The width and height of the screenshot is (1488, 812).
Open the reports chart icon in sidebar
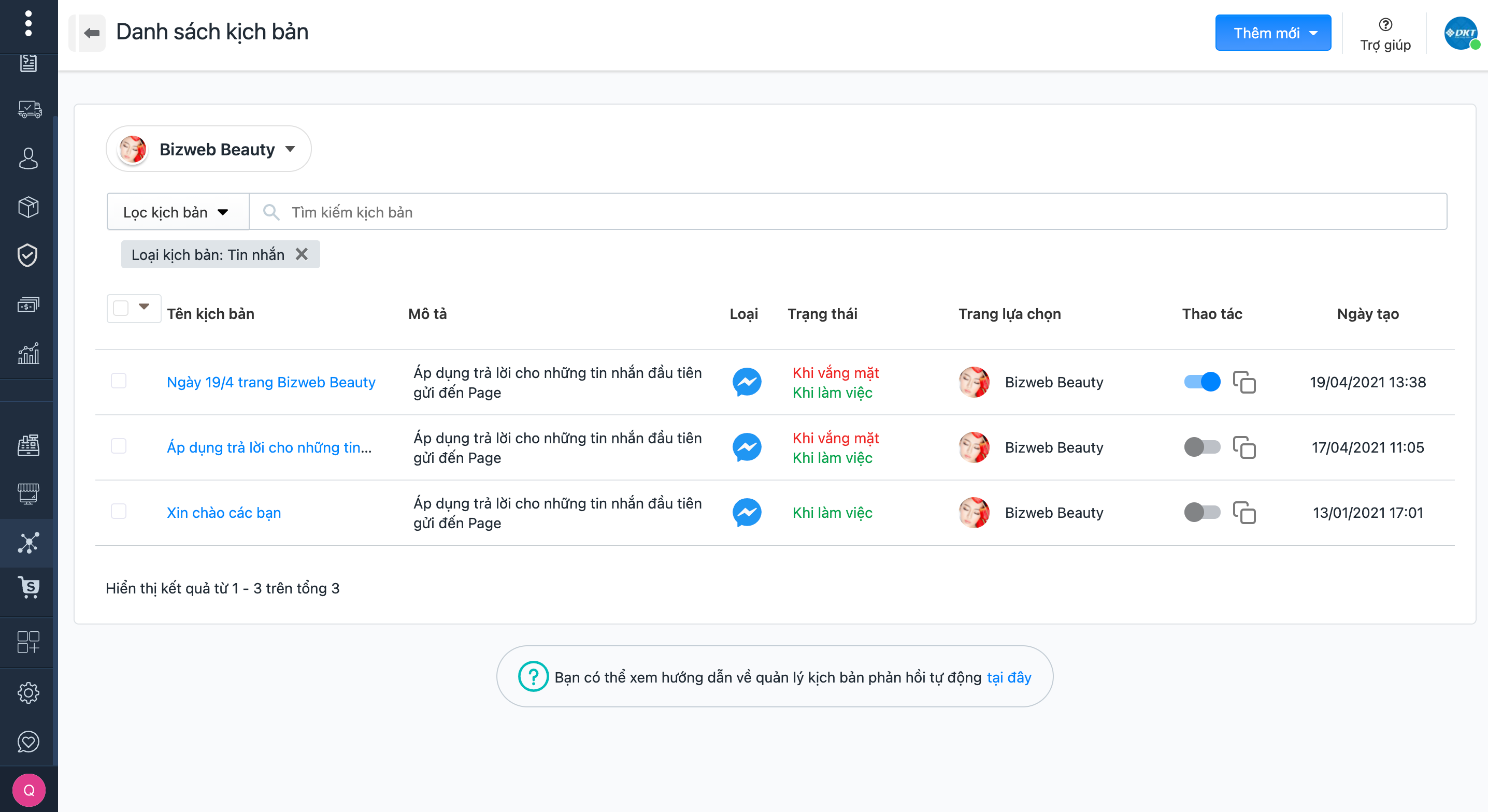28,353
